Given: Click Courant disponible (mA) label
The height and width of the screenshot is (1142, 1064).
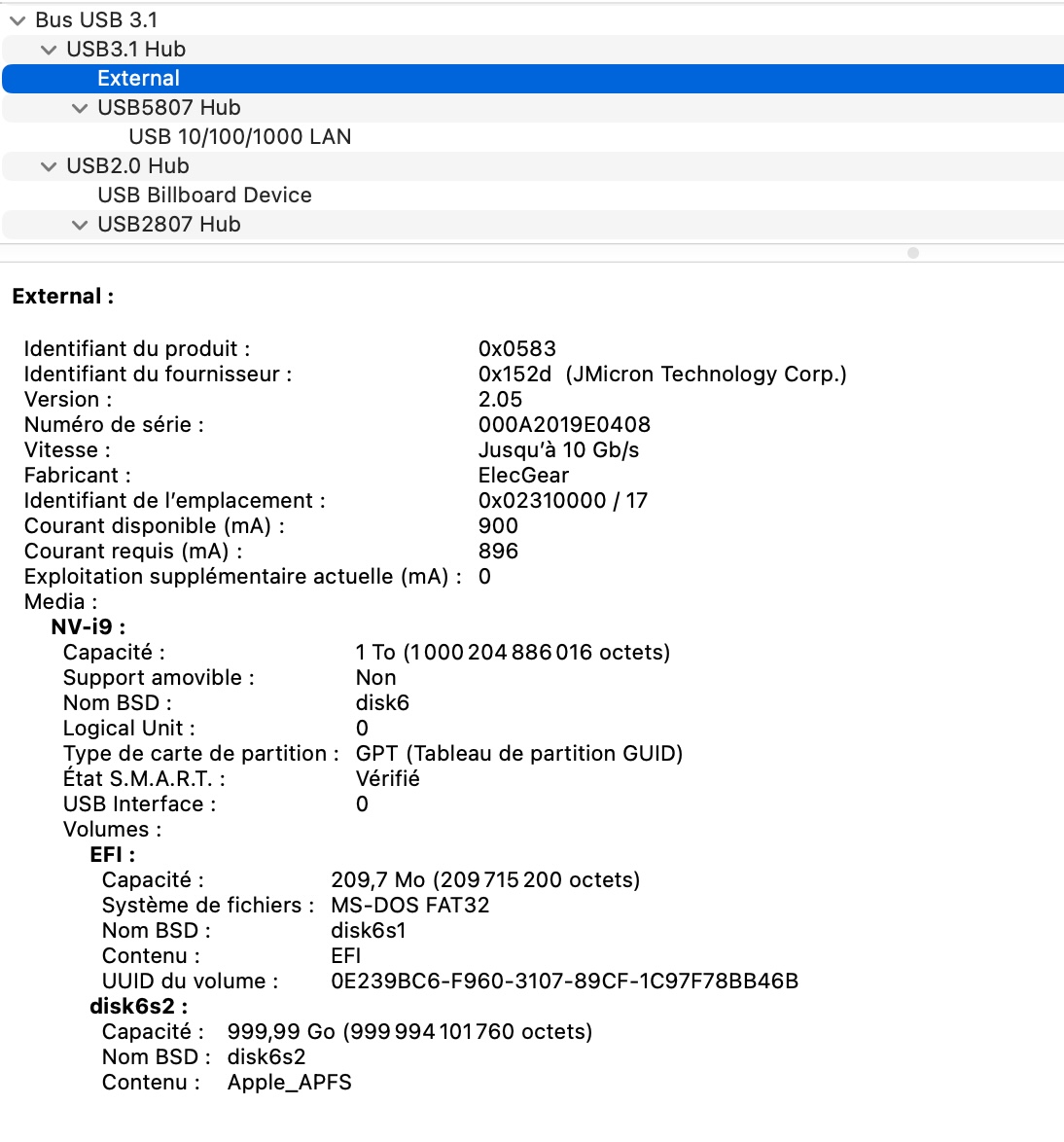Looking at the screenshot, I should click(x=155, y=526).
